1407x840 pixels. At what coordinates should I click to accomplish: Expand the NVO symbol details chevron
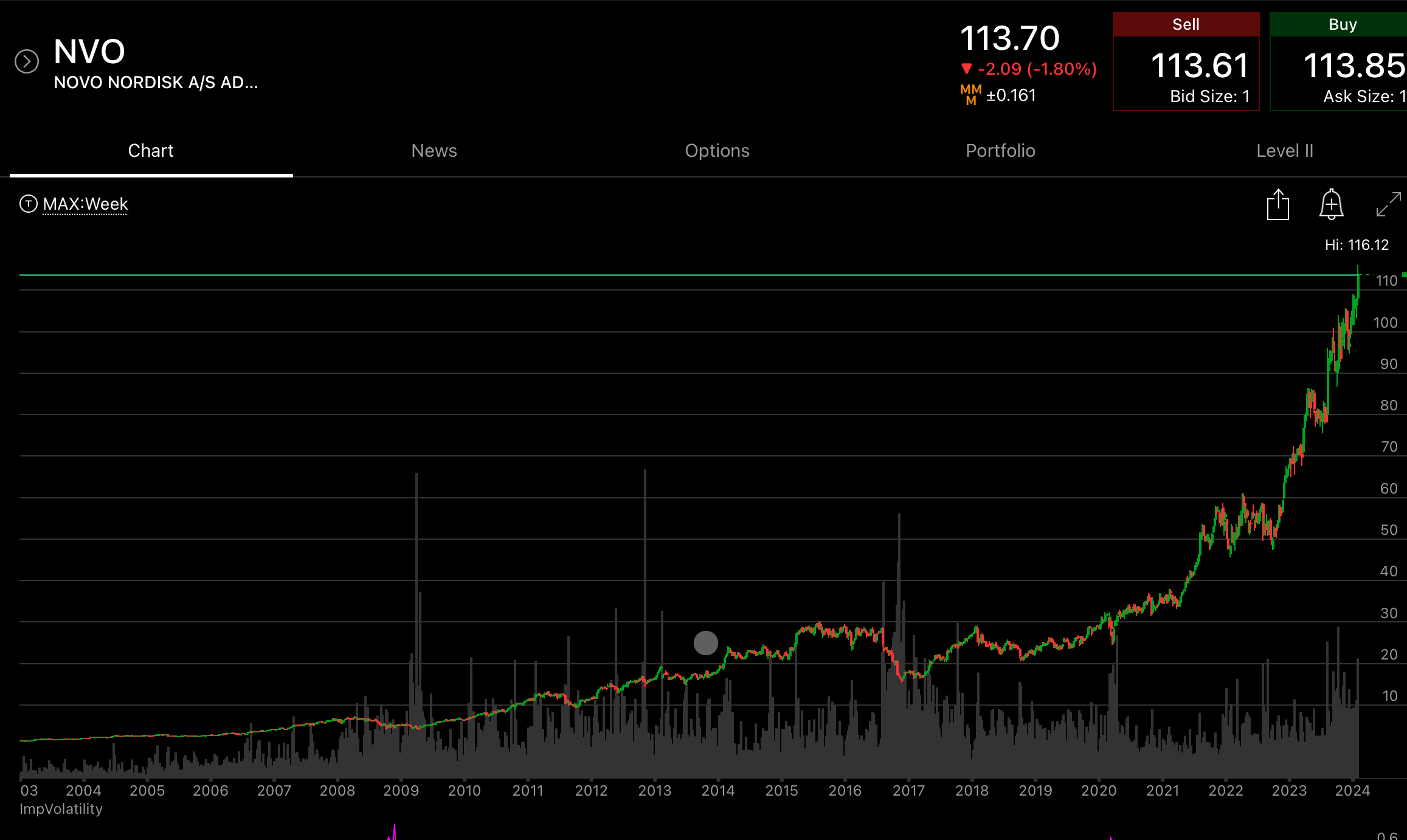[27, 61]
